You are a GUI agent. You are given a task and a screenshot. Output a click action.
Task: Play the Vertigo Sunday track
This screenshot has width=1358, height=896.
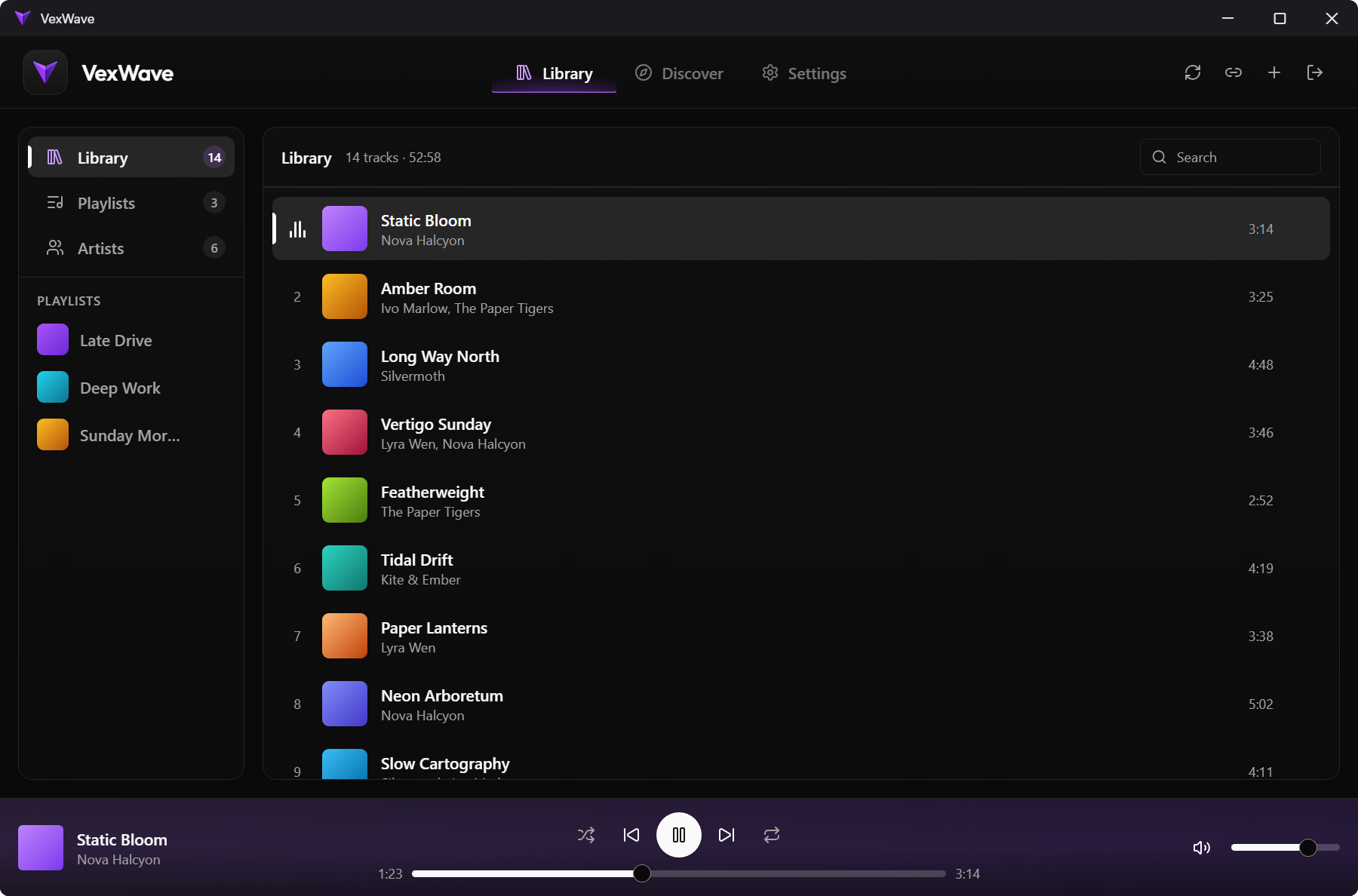pyautogui.click(x=800, y=432)
